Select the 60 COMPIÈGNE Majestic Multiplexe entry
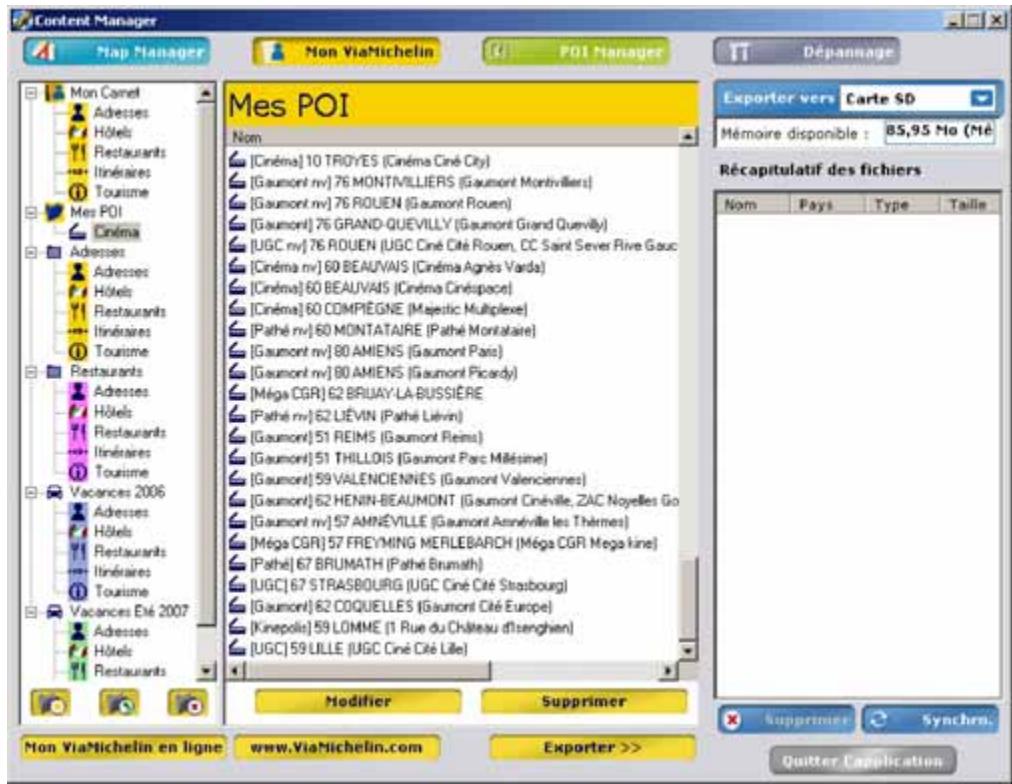1012x784 pixels. (389, 309)
